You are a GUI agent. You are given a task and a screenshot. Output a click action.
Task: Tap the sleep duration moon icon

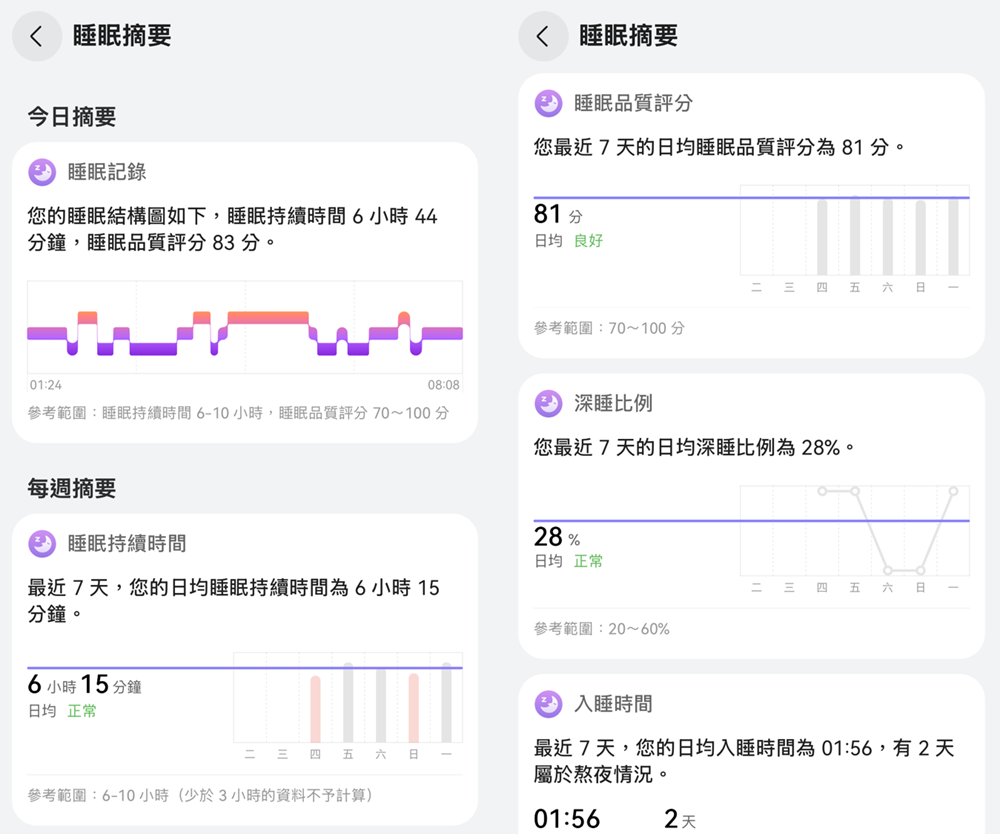[42, 544]
